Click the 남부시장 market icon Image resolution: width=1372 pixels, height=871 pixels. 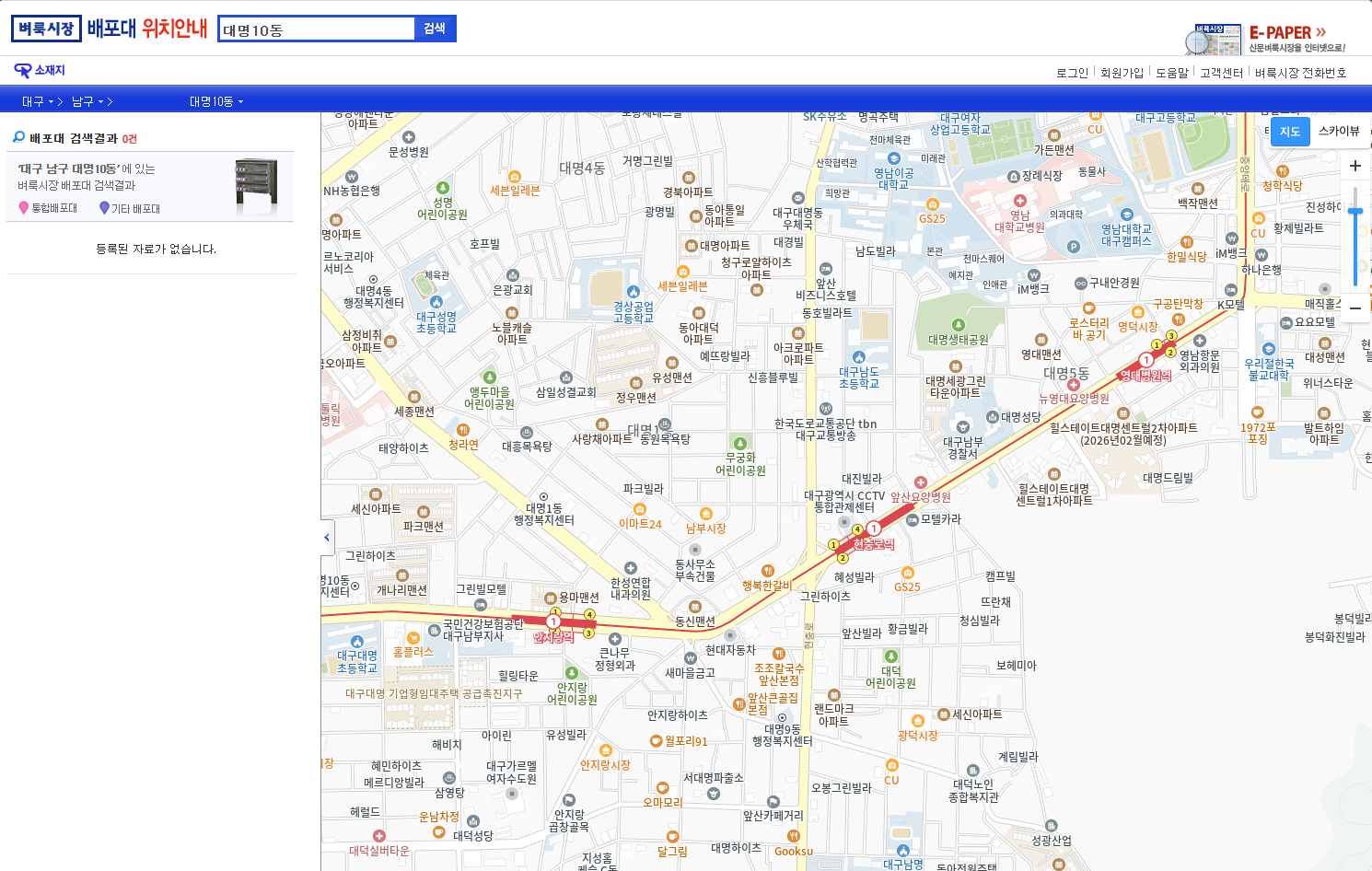point(705,514)
